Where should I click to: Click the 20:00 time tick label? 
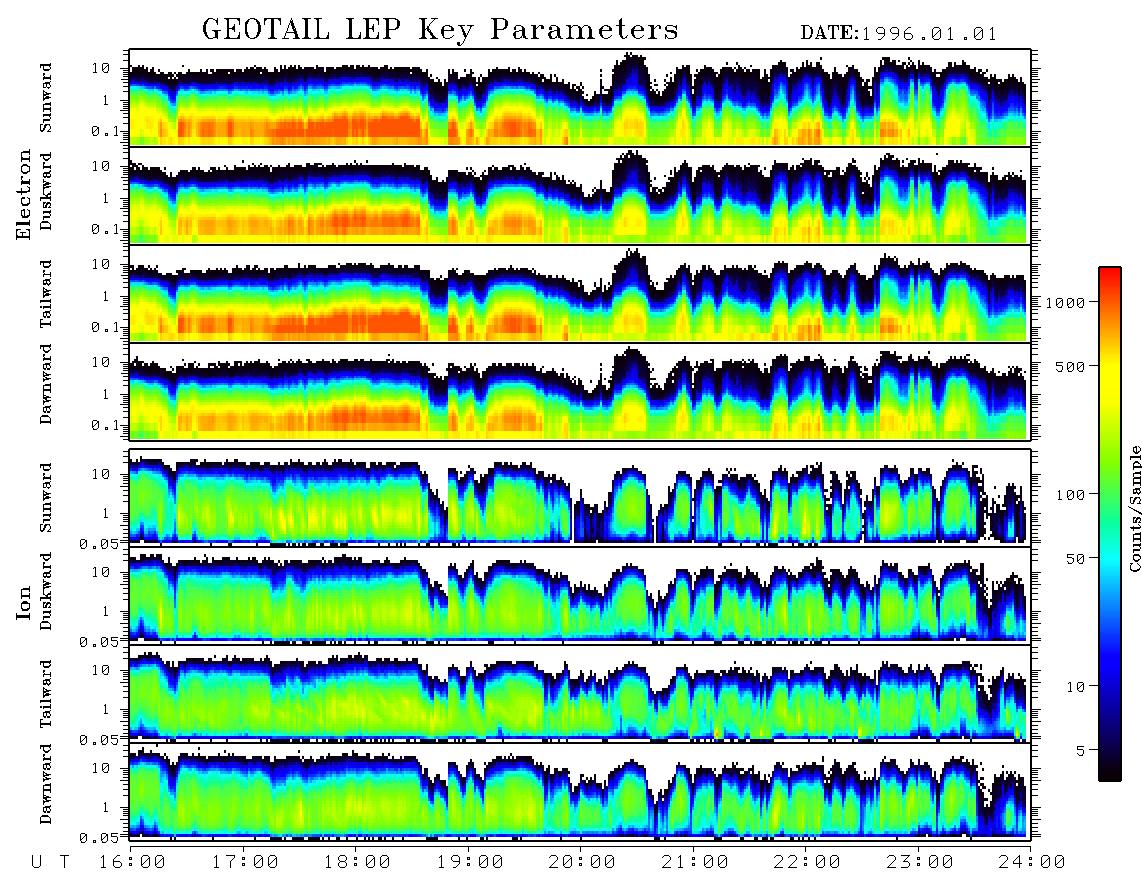582,862
